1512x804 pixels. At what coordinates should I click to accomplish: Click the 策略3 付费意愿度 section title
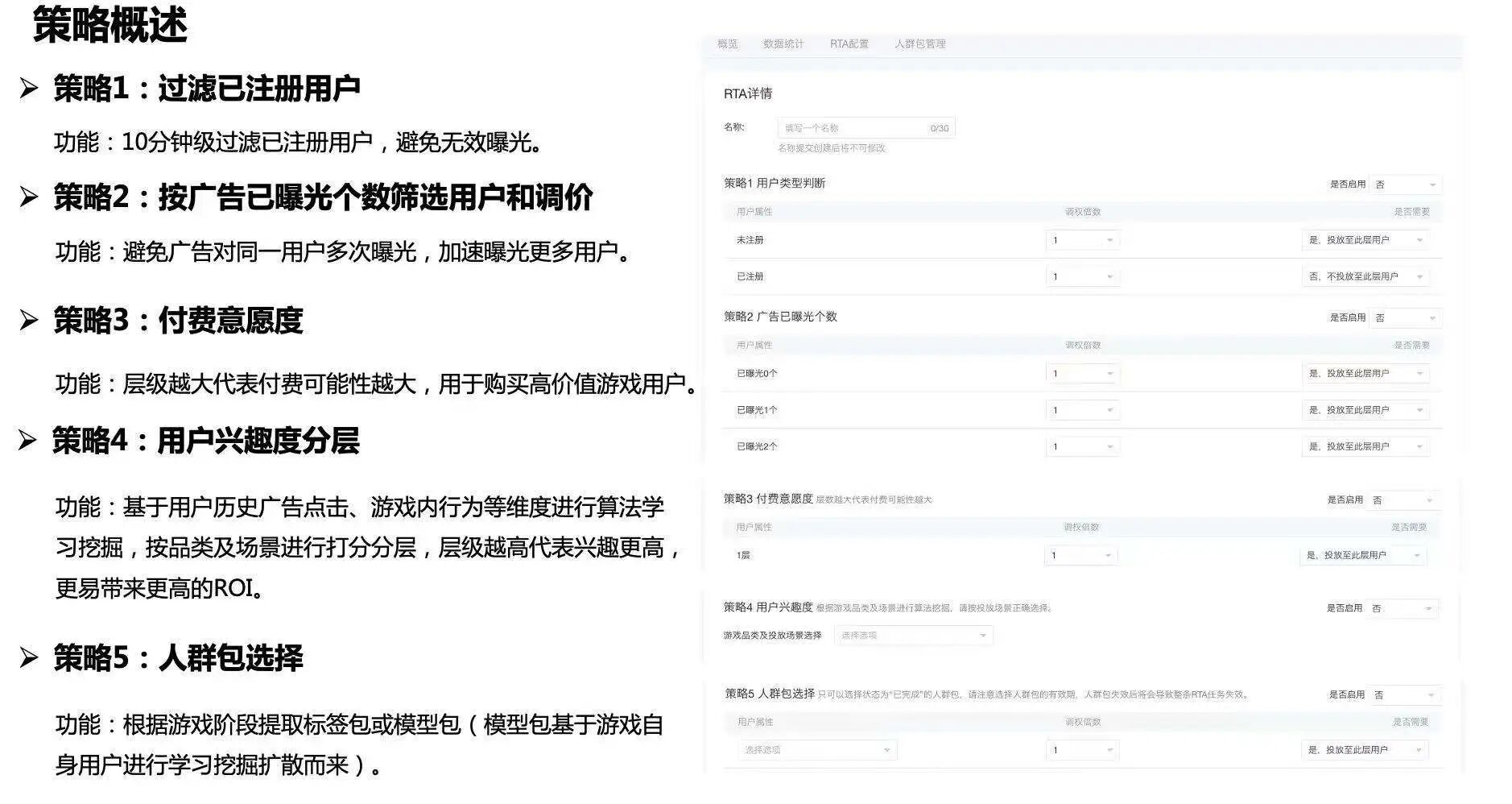point(768,499)
